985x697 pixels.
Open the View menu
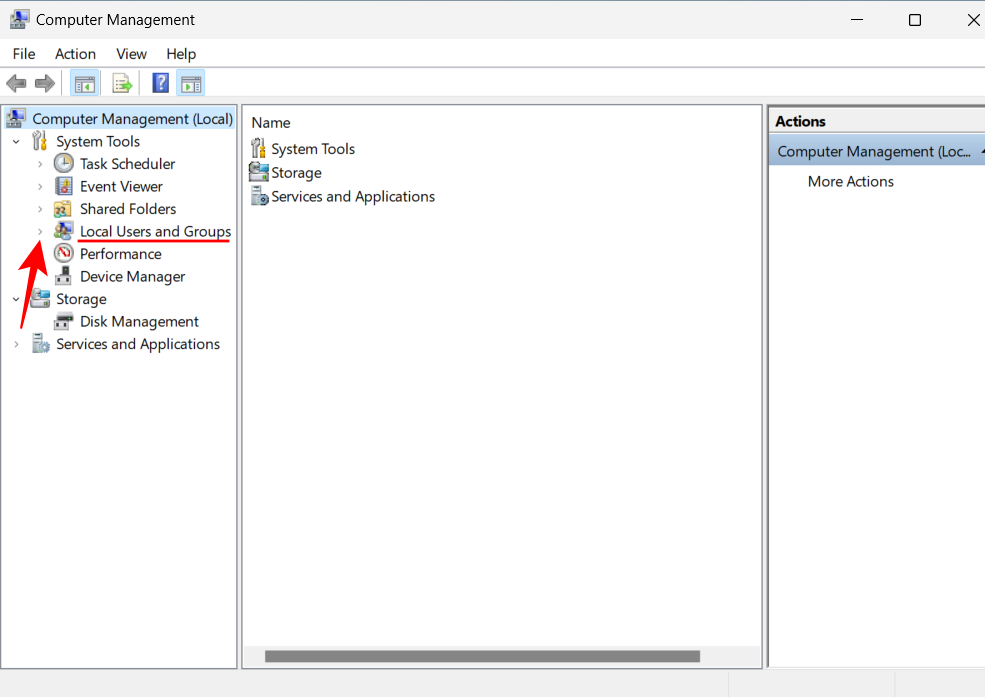point(131,54)
